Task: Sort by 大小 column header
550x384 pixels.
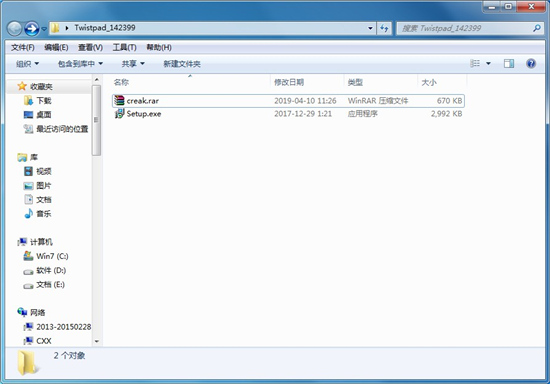Action: click(429, 82)
